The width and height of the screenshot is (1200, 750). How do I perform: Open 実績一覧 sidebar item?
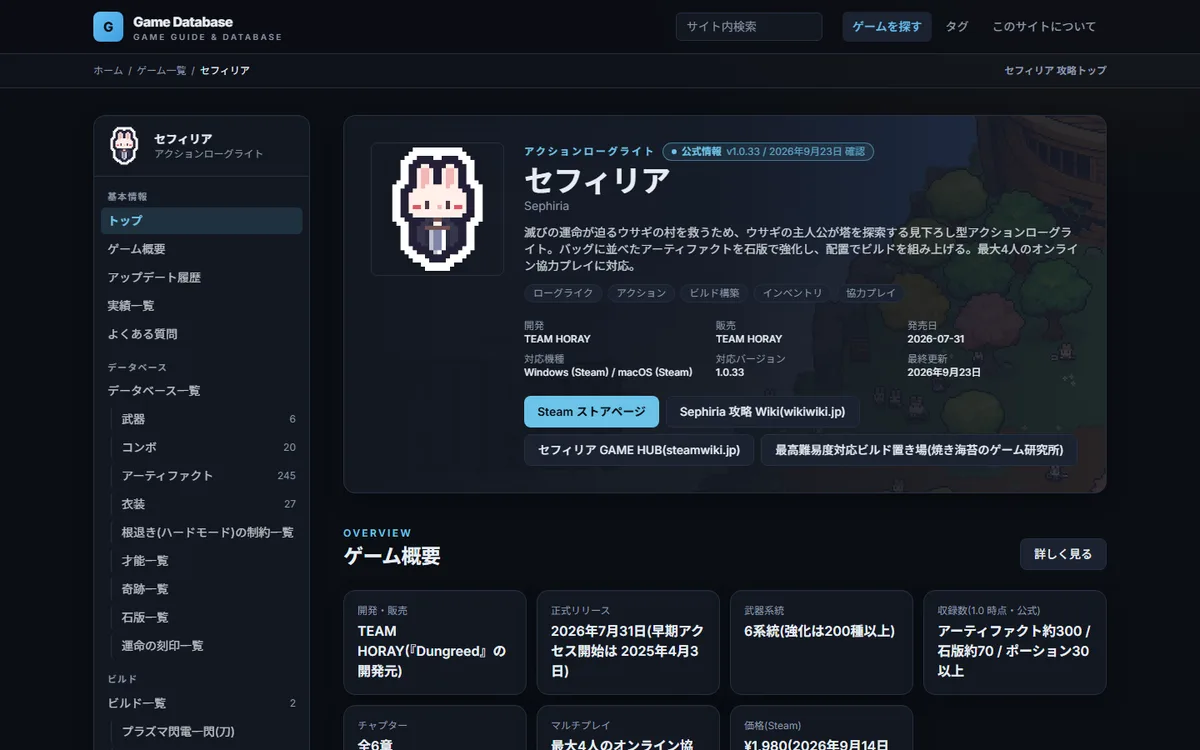202,305
